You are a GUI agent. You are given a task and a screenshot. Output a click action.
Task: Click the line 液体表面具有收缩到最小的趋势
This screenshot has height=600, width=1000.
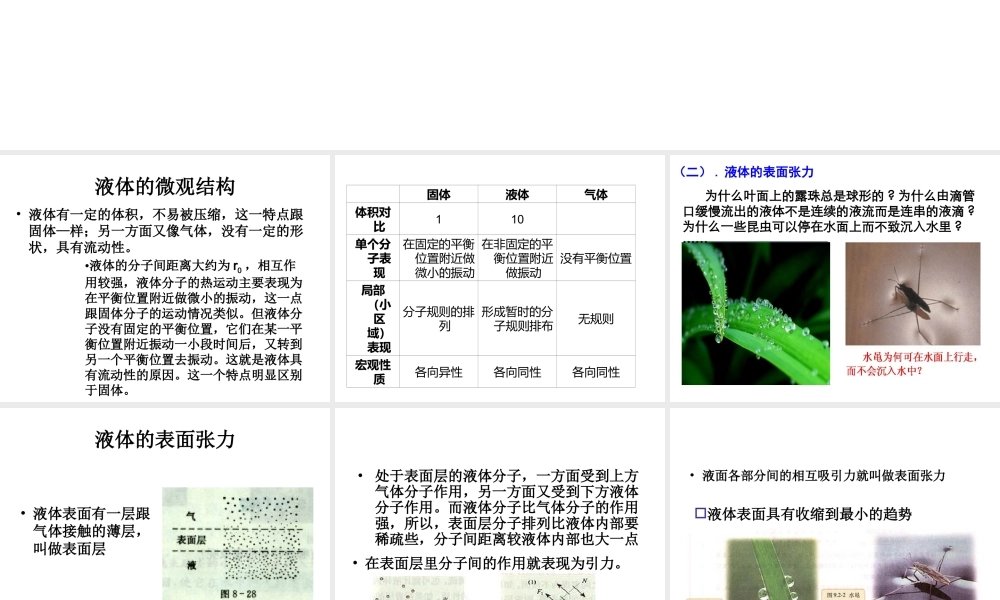pyautogui.click(x=803, y=514)
